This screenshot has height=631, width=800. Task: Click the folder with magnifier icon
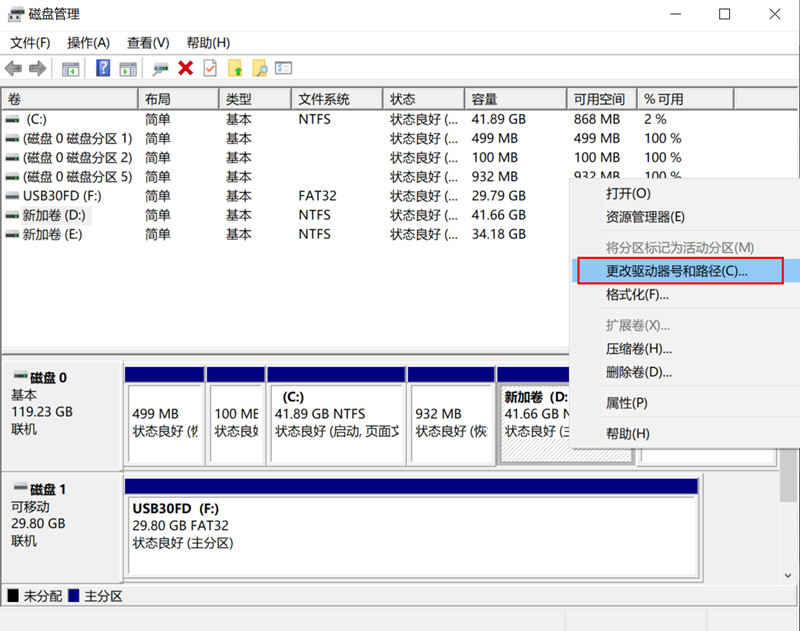pyautogui.click(x=259, y=68)
